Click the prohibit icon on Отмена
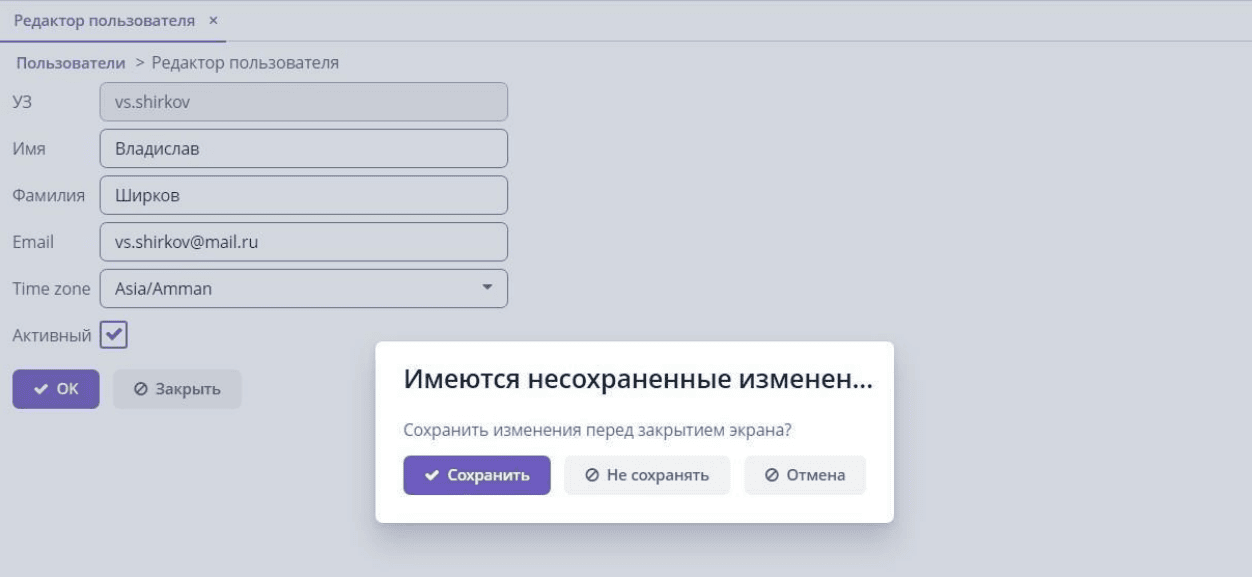 pyautogui.click(x=772, y=476)
